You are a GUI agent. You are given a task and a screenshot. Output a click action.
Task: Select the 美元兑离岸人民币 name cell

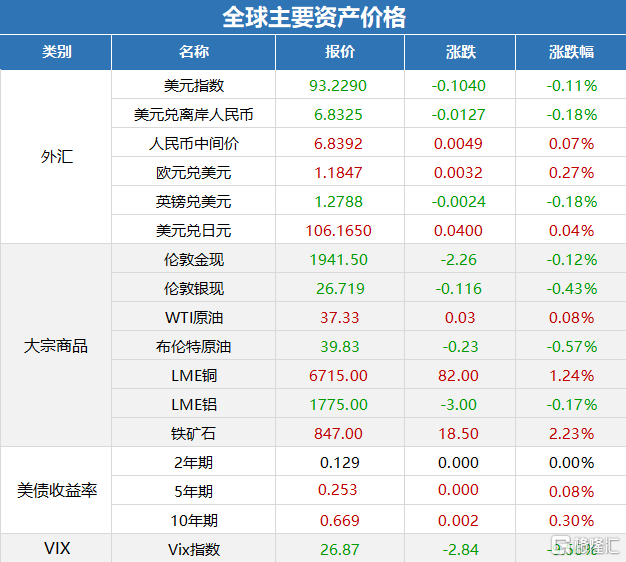[x=194, y=115]
